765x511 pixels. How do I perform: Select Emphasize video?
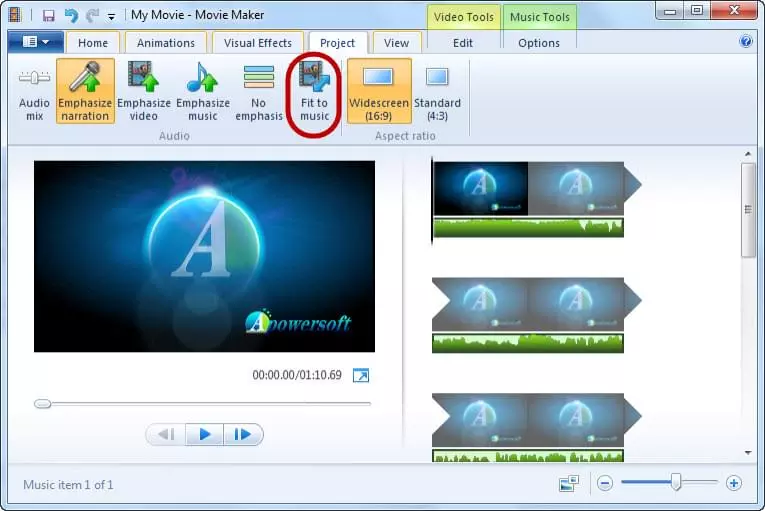tap(143, 91)
